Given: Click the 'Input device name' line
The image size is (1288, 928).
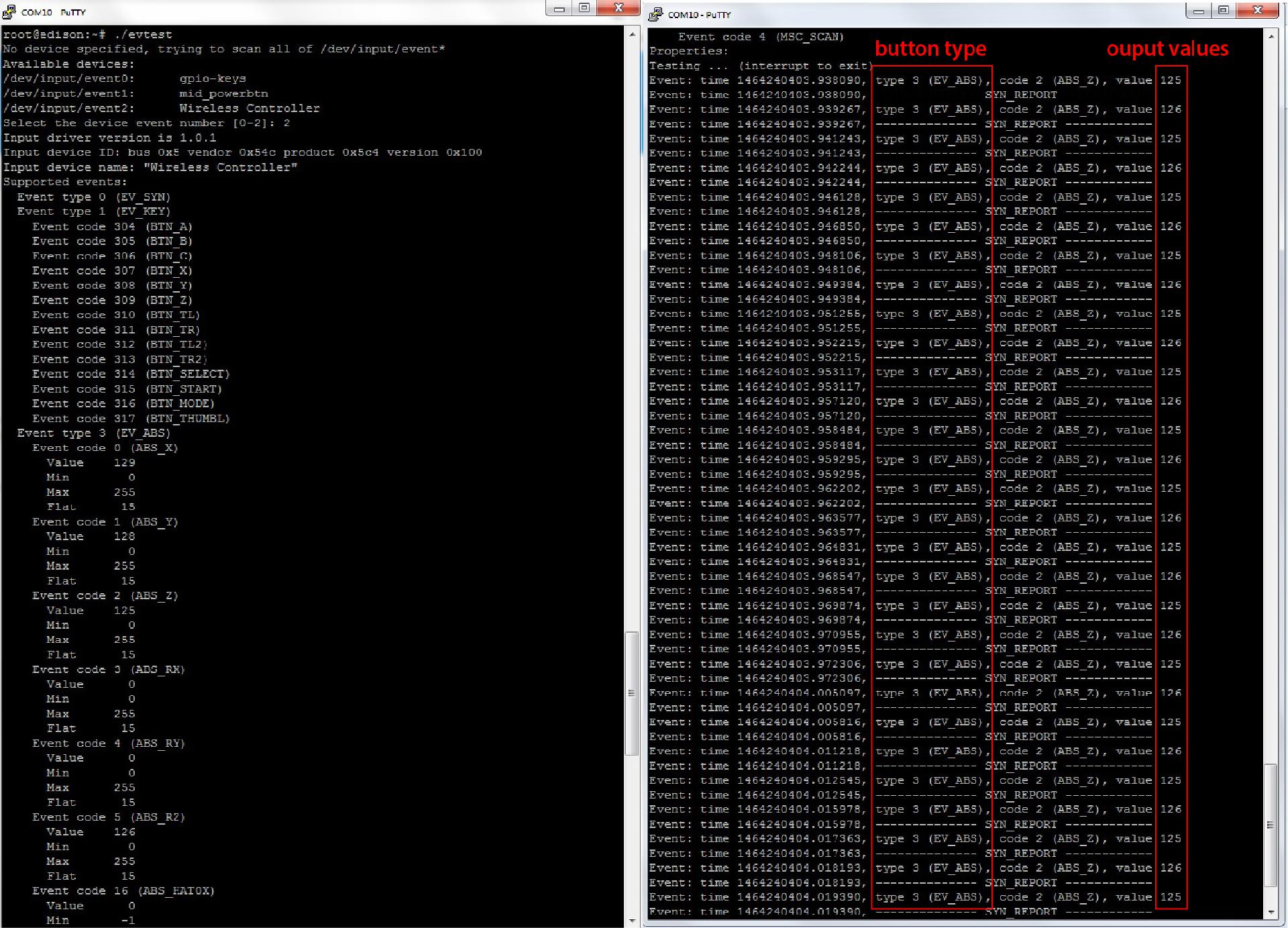Looking at the screenshot, I should pyautogui.click(x=150, y=167).
